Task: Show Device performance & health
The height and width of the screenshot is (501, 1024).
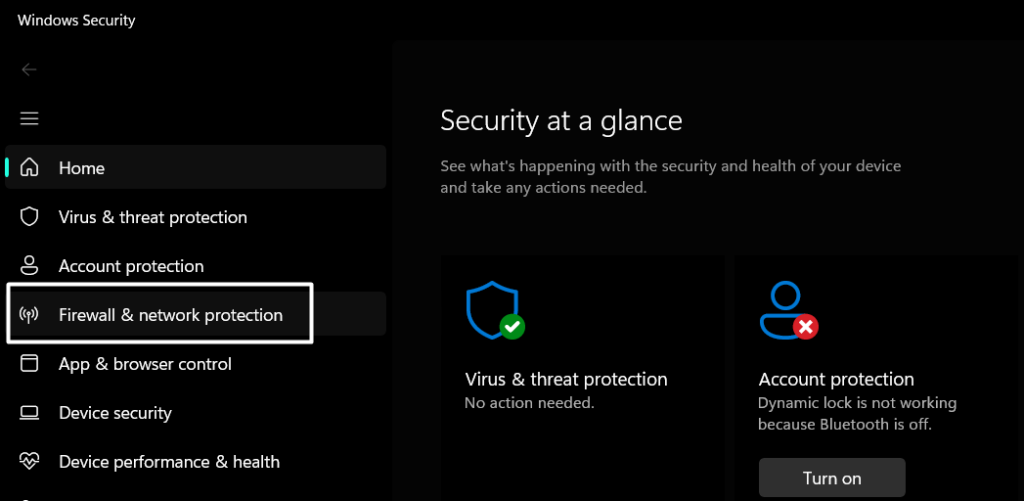Action: 169,462
